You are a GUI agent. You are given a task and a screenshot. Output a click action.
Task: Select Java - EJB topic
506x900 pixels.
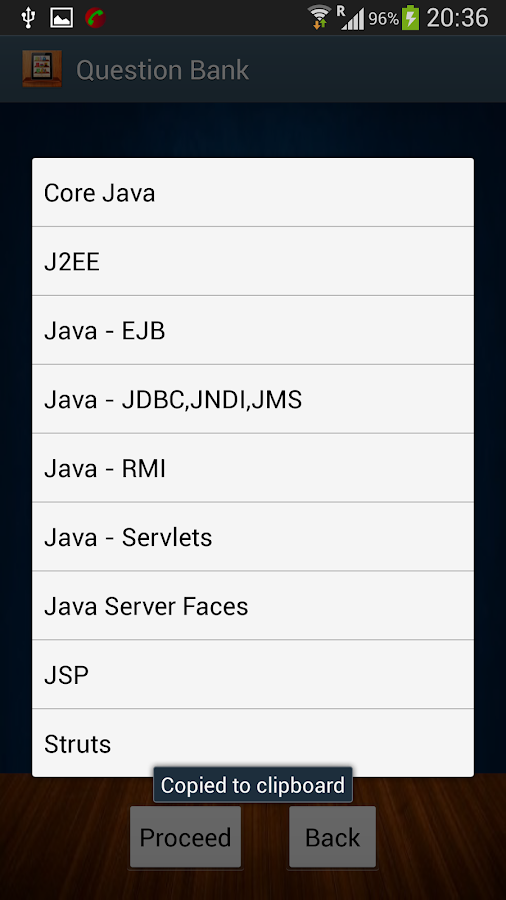coord(253,331)
